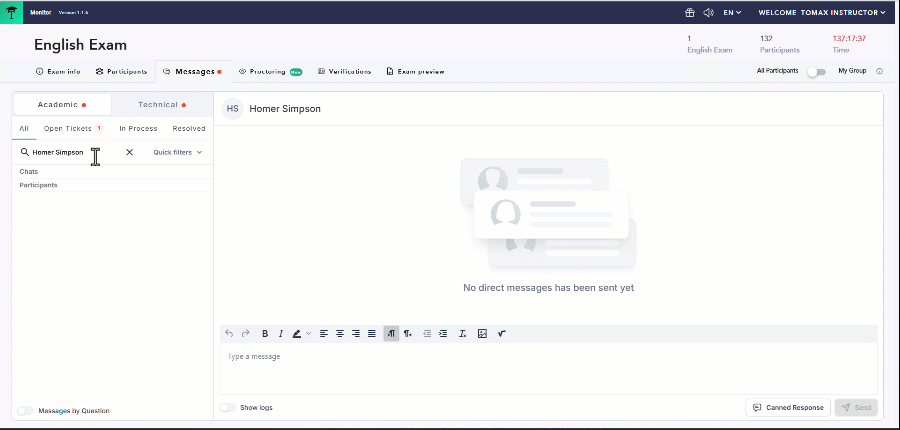Click the undo arrow in message editor
This screenshot has height=430, width=900.
(x=229, y=334)
